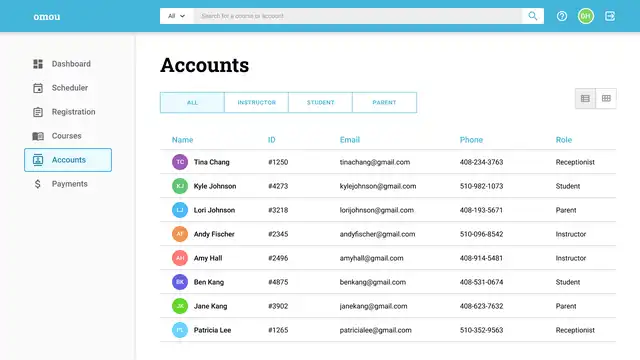Viewport: 640px width, 360px height.
Task: Open the Patricia Lee name
Action: coord(212,330)
